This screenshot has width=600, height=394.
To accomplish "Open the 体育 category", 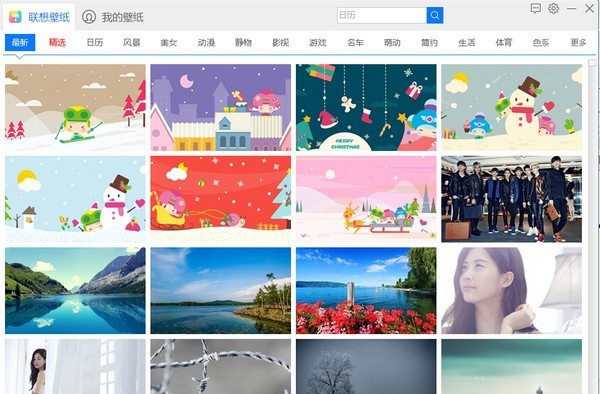I will (x=504, y=42).
